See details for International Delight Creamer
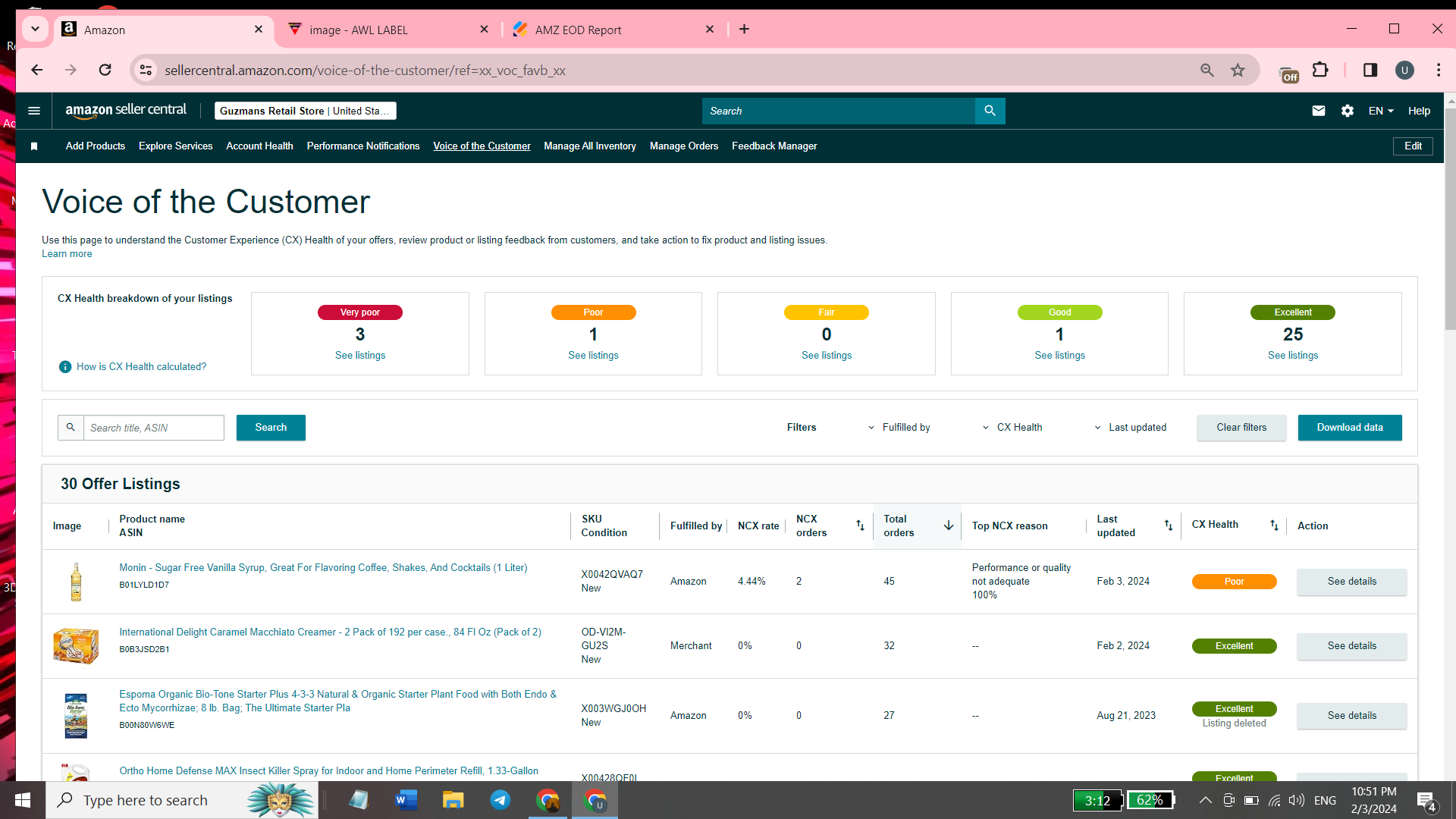Screen dimensions: 1456x819 coord(1351,646)
